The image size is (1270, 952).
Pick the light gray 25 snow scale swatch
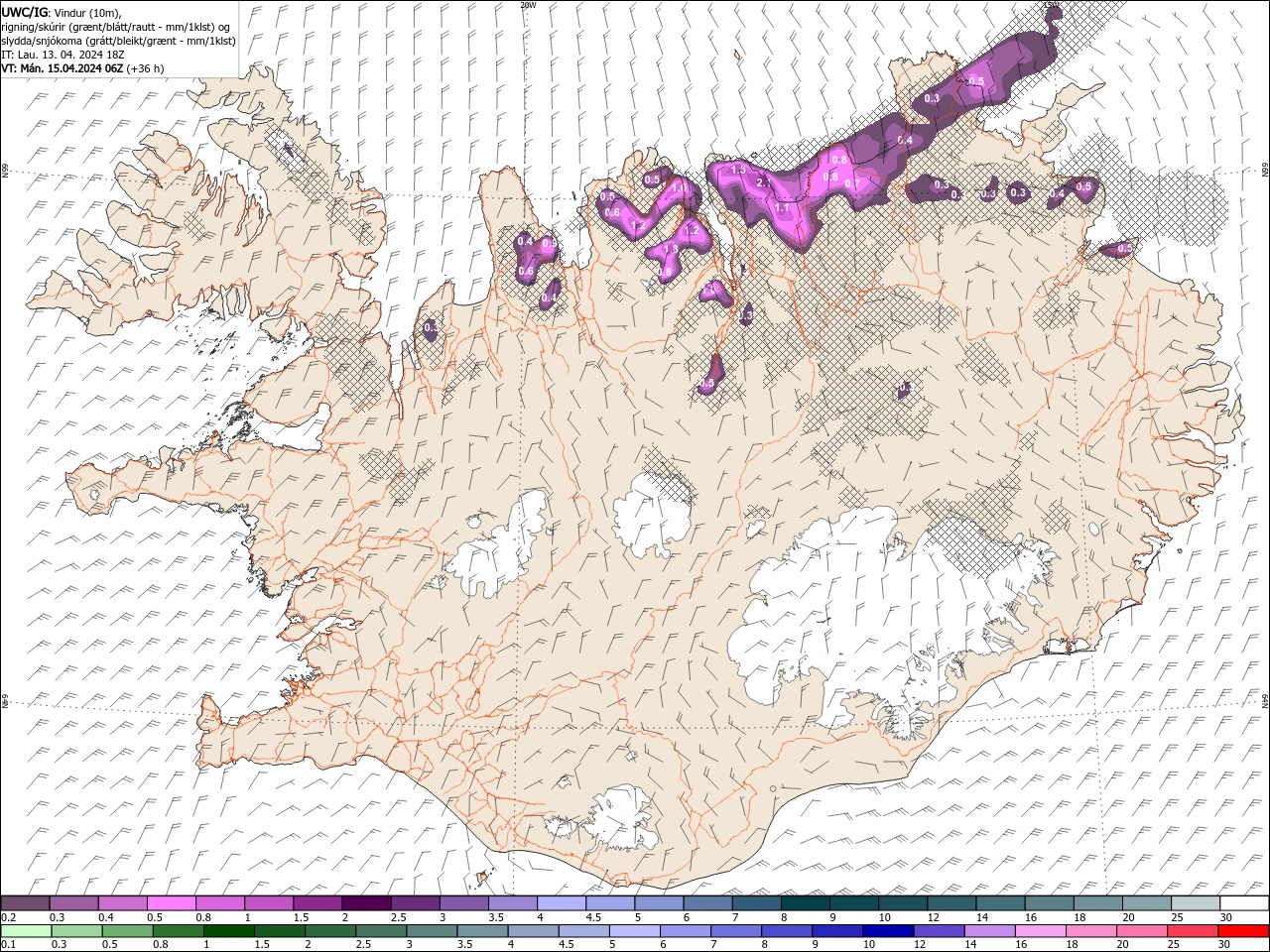pyautogui.click(x=1195, y=903)
